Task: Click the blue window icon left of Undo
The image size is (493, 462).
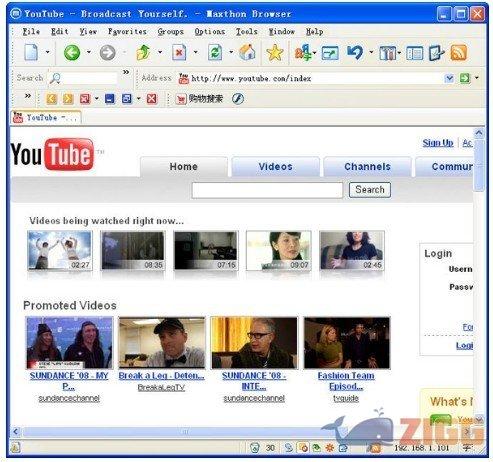Action: click(x=330, y=53)
